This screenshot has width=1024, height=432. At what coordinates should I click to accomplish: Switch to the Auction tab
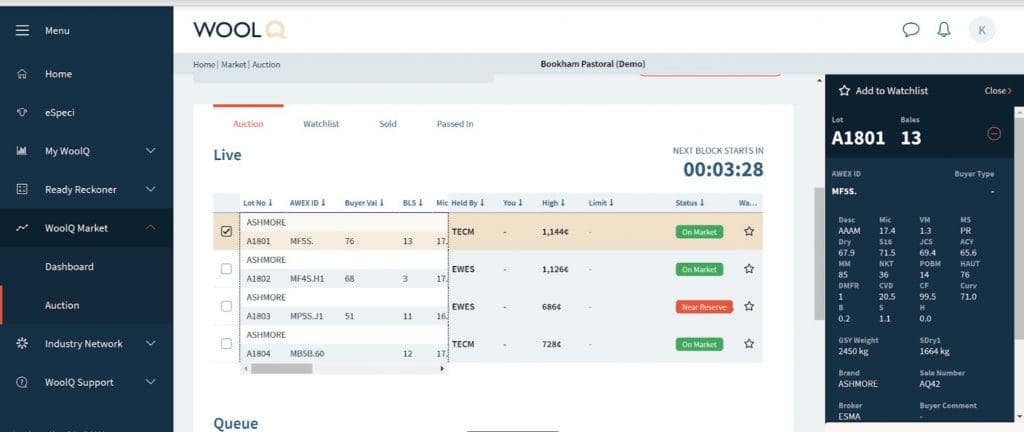point(248,124)
